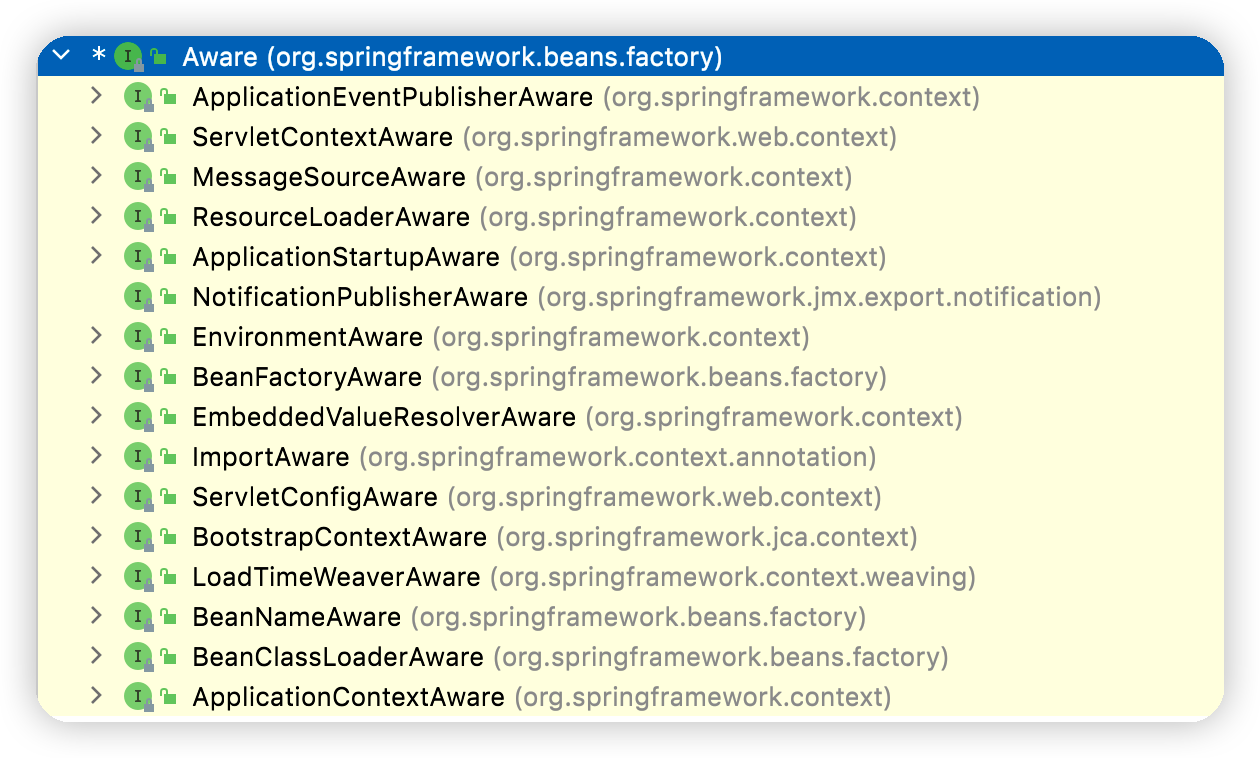Click the interface icon beside LoadTimeWeaverAware
The image size is (1260, 758).
click(136, 577)
